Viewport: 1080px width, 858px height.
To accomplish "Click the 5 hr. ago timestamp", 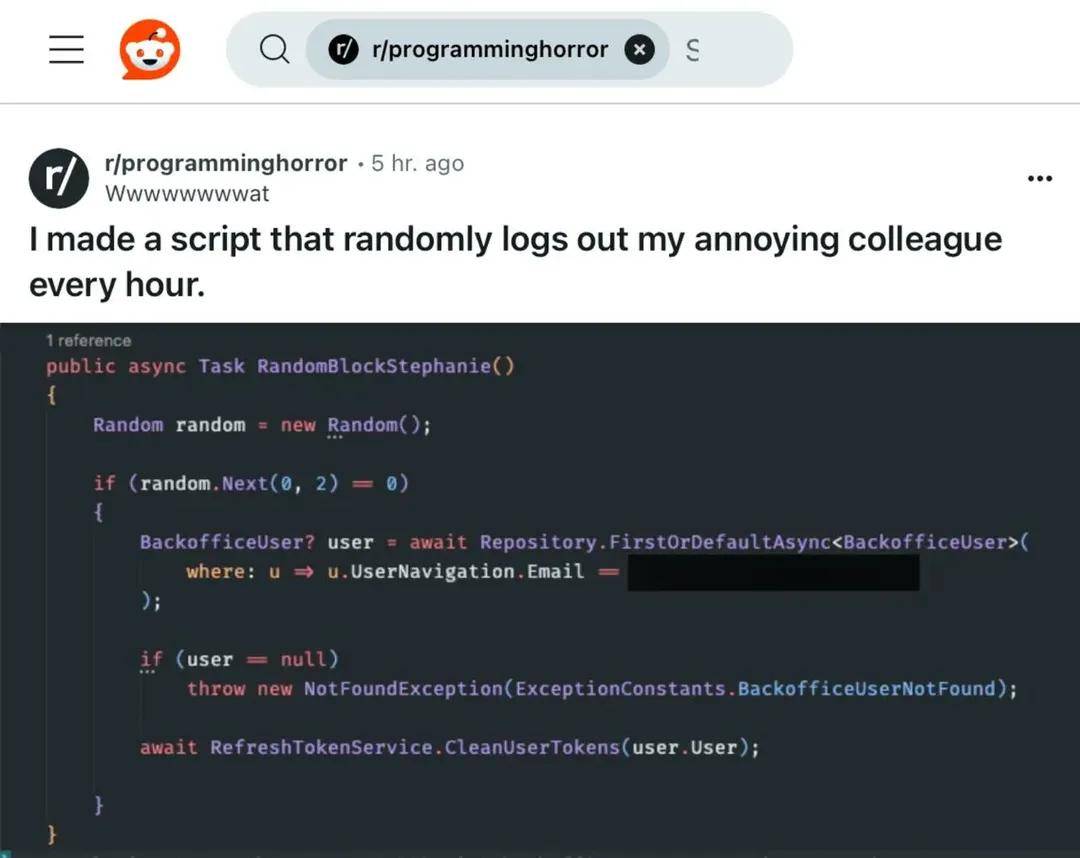I will click(x=417, y=163).
